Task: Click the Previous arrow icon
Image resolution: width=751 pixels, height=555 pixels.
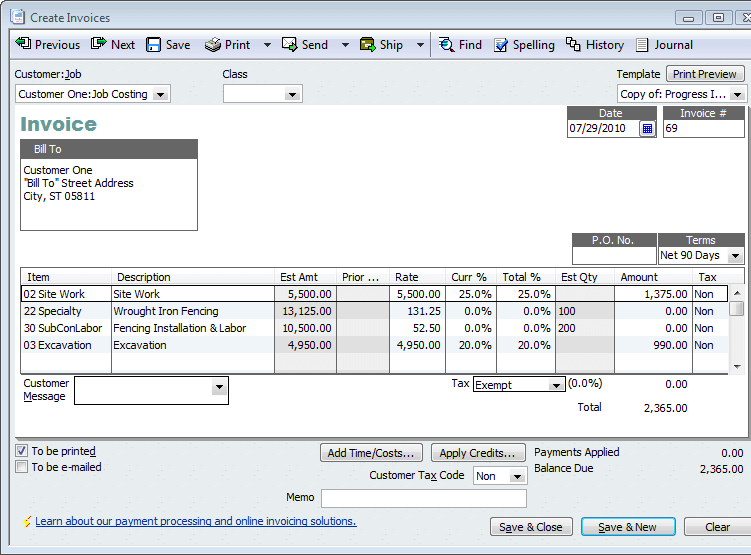Action: [23, 44]
